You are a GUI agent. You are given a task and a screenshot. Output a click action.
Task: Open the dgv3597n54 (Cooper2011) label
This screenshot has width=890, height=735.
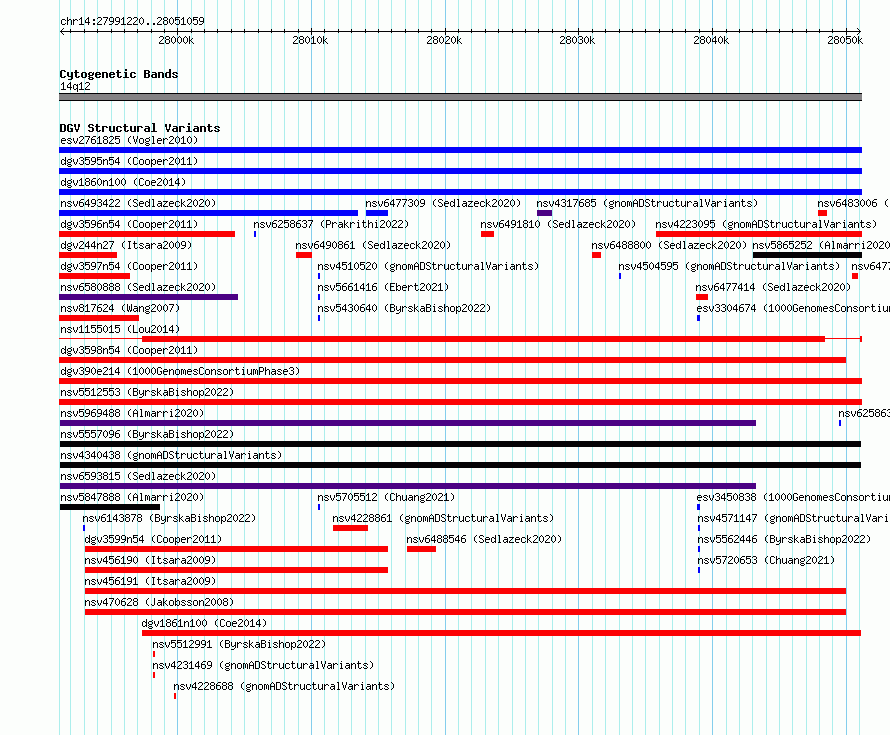pyautogui.click(x=129, y=266)
